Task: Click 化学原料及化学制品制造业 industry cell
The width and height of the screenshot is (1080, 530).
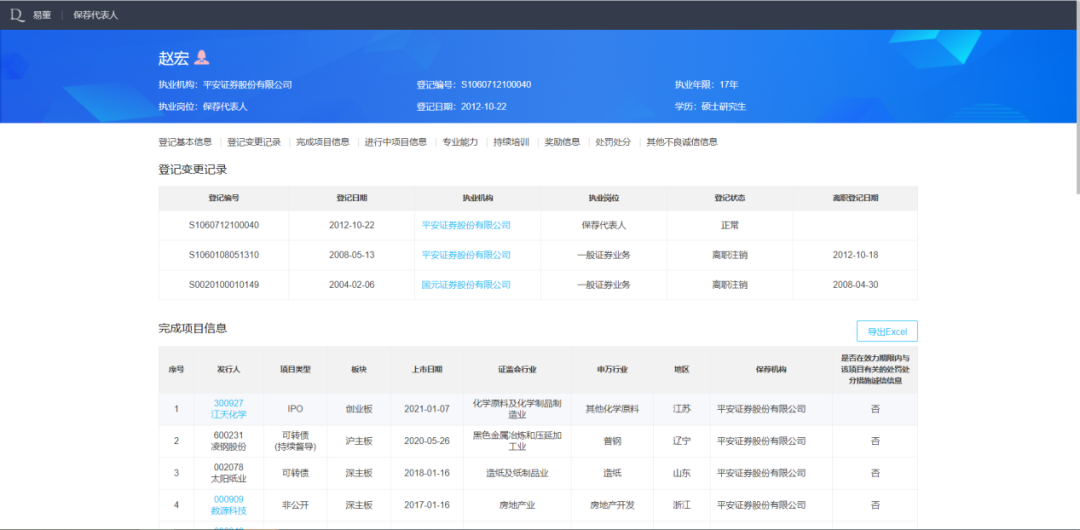Action: pos(517,409)
